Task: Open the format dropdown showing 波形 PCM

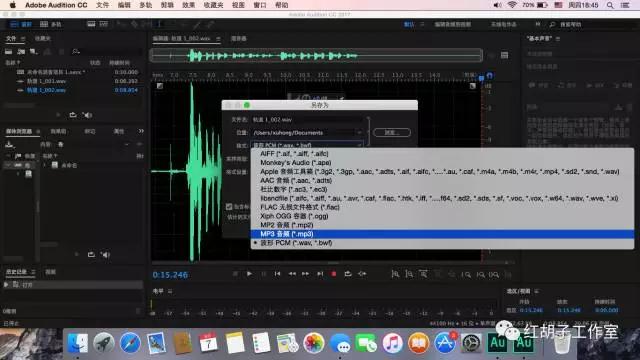Action: pyautogui.click(x=307, y=145)
